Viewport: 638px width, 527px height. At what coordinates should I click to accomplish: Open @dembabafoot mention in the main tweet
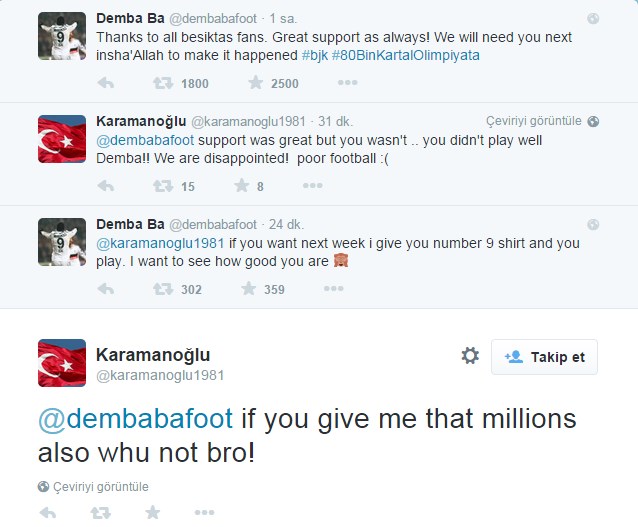(135, 418)
